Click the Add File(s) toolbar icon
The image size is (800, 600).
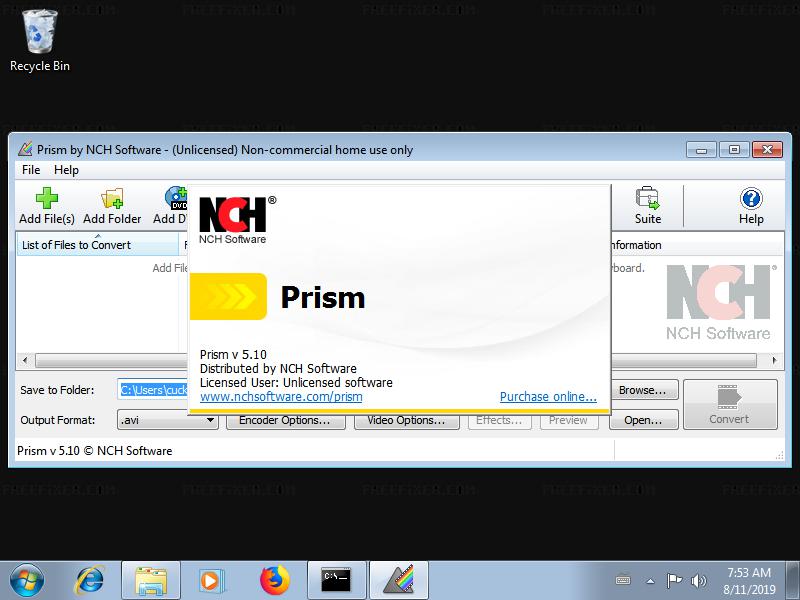(x=46, y=205)
